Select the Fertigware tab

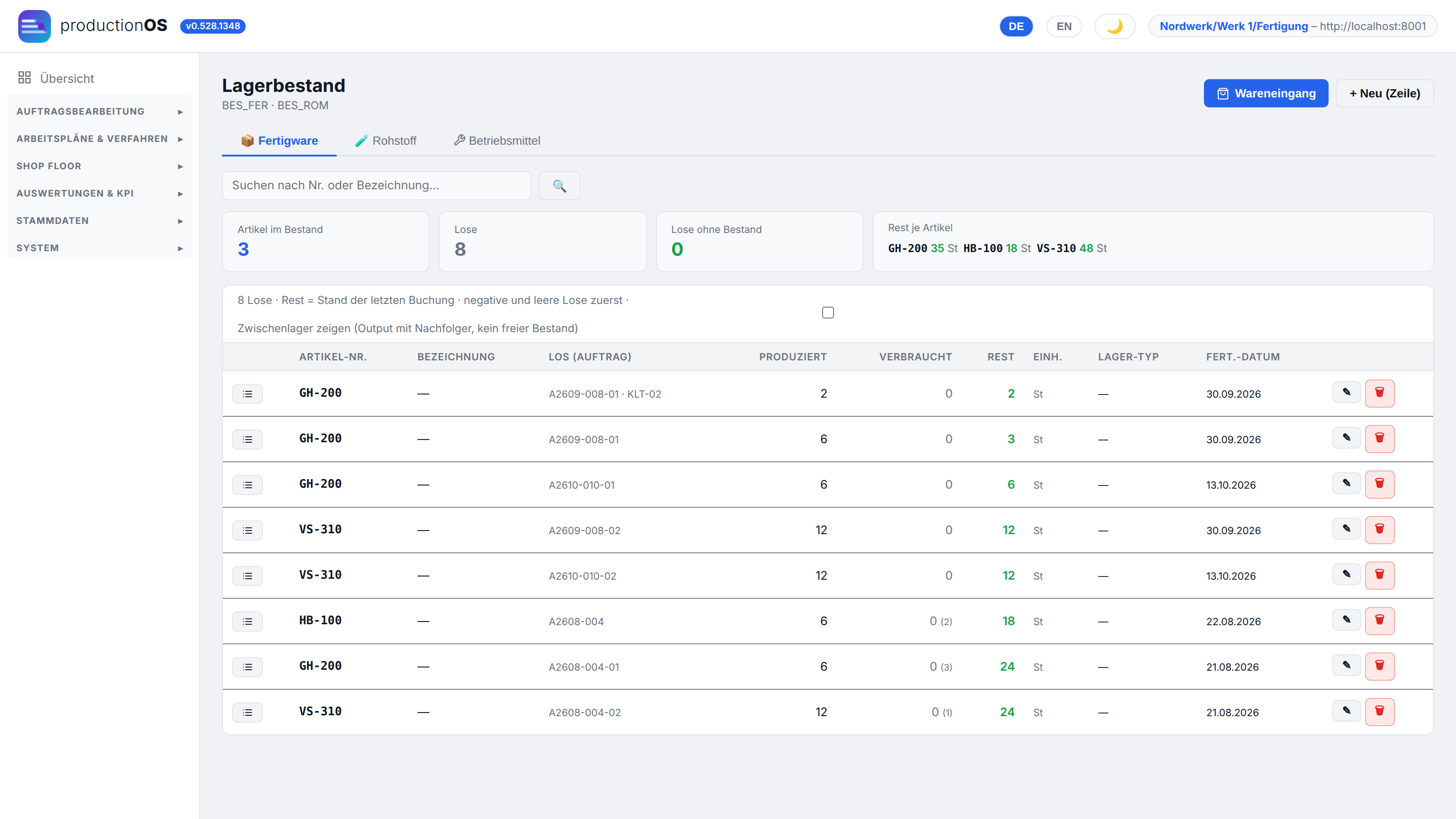click(279, 141)
